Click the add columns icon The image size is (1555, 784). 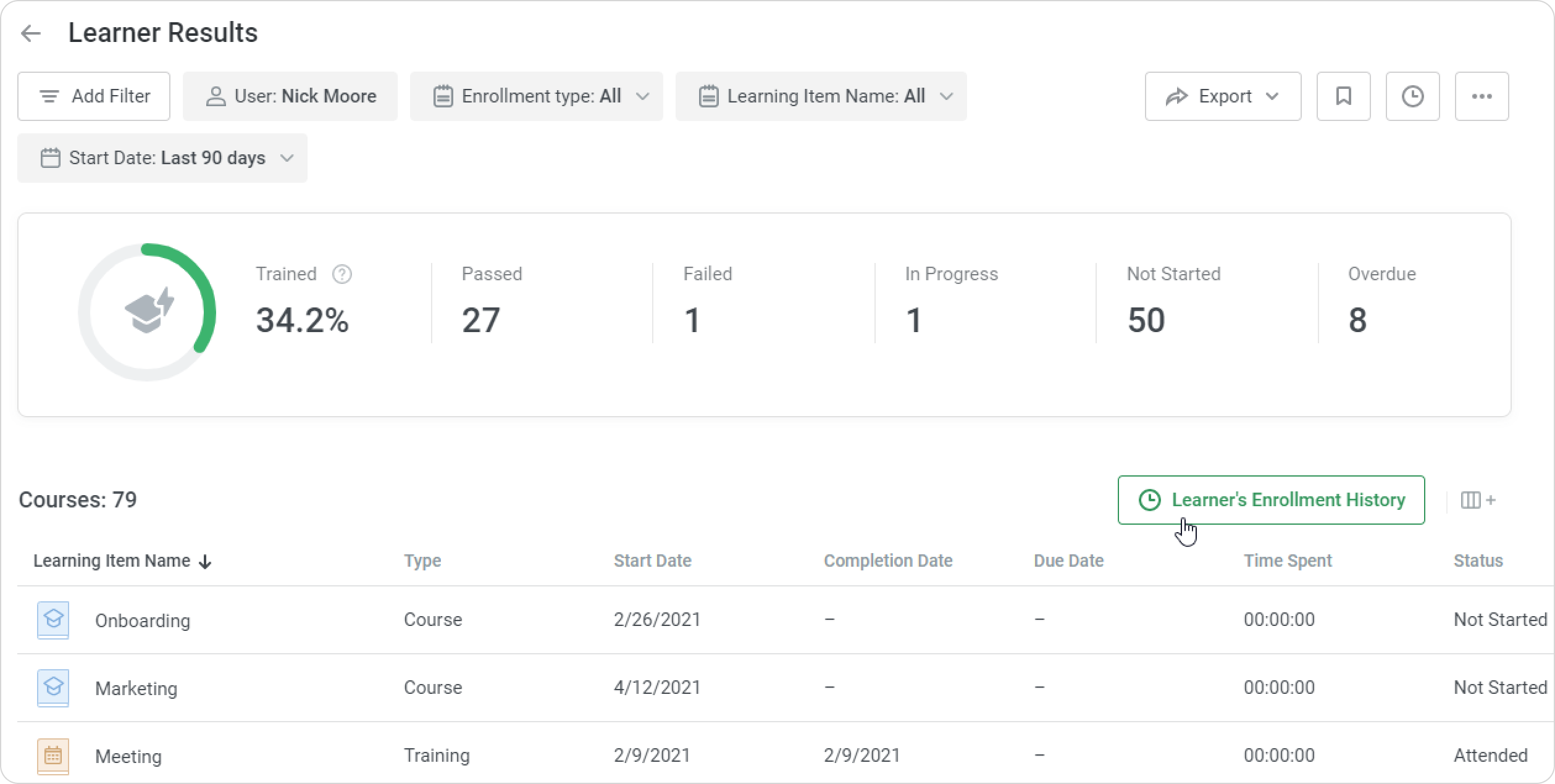[1477, 500]
